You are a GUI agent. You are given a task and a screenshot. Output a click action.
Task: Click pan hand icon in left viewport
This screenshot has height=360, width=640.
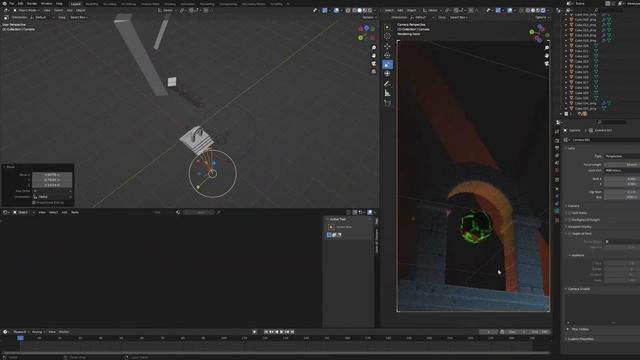point(373,56)
